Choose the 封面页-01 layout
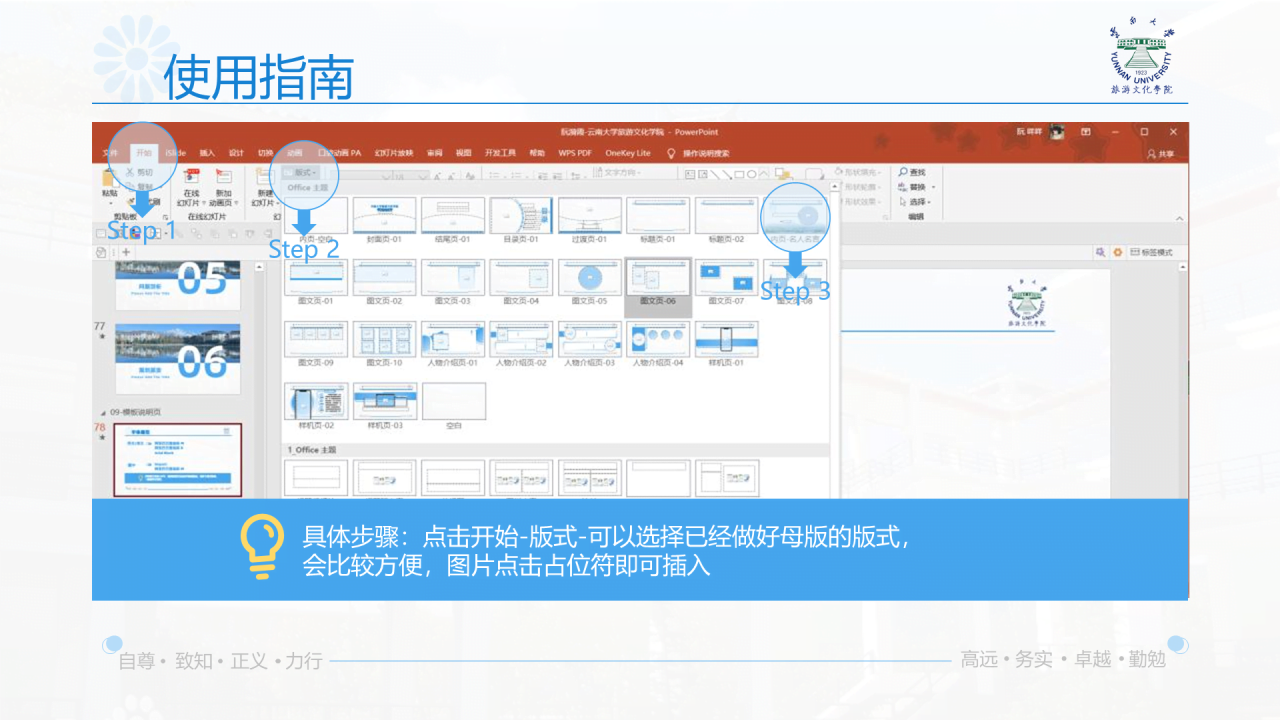This screenshot has height=720, width=1280. [385, 220]
